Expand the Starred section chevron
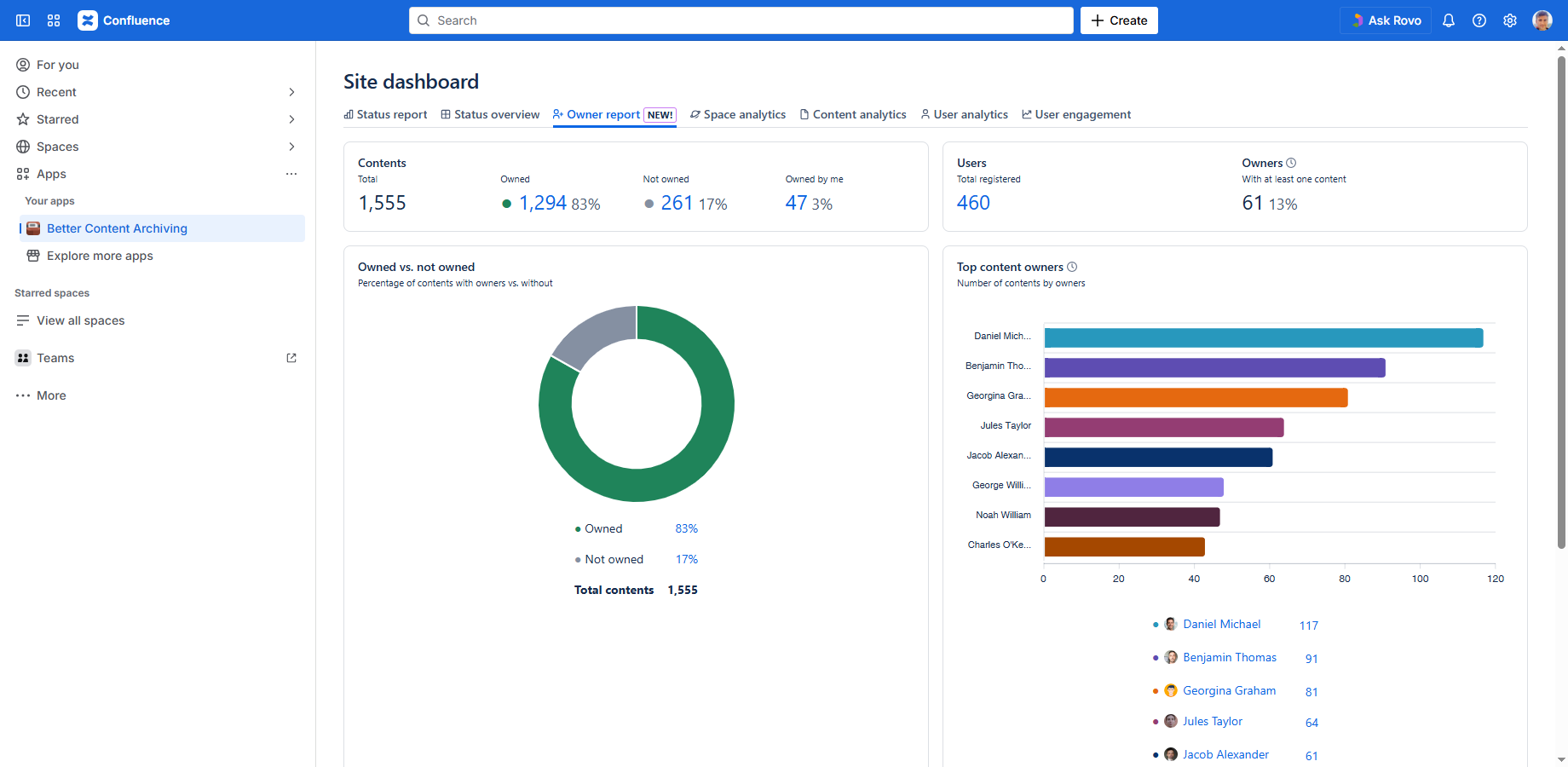This screenshot has height=767, width=1568. click(x=291, y=119)
